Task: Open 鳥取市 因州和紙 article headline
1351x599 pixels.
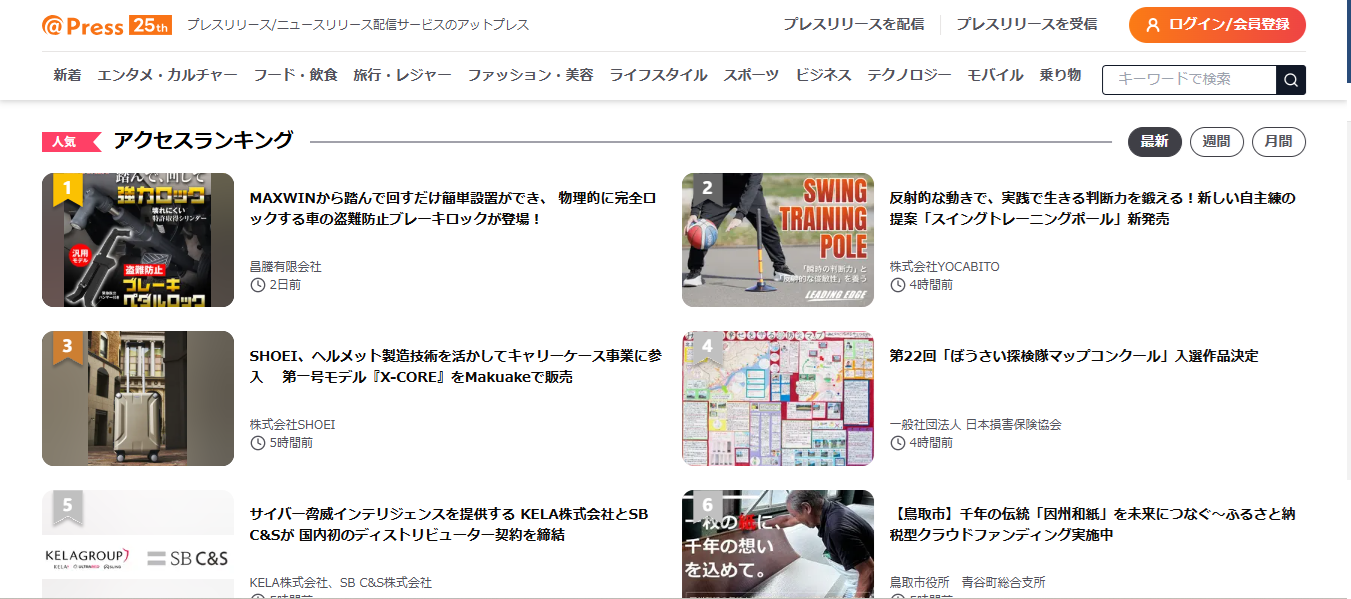Action: pyautogui.click(x=1093, y=524)
